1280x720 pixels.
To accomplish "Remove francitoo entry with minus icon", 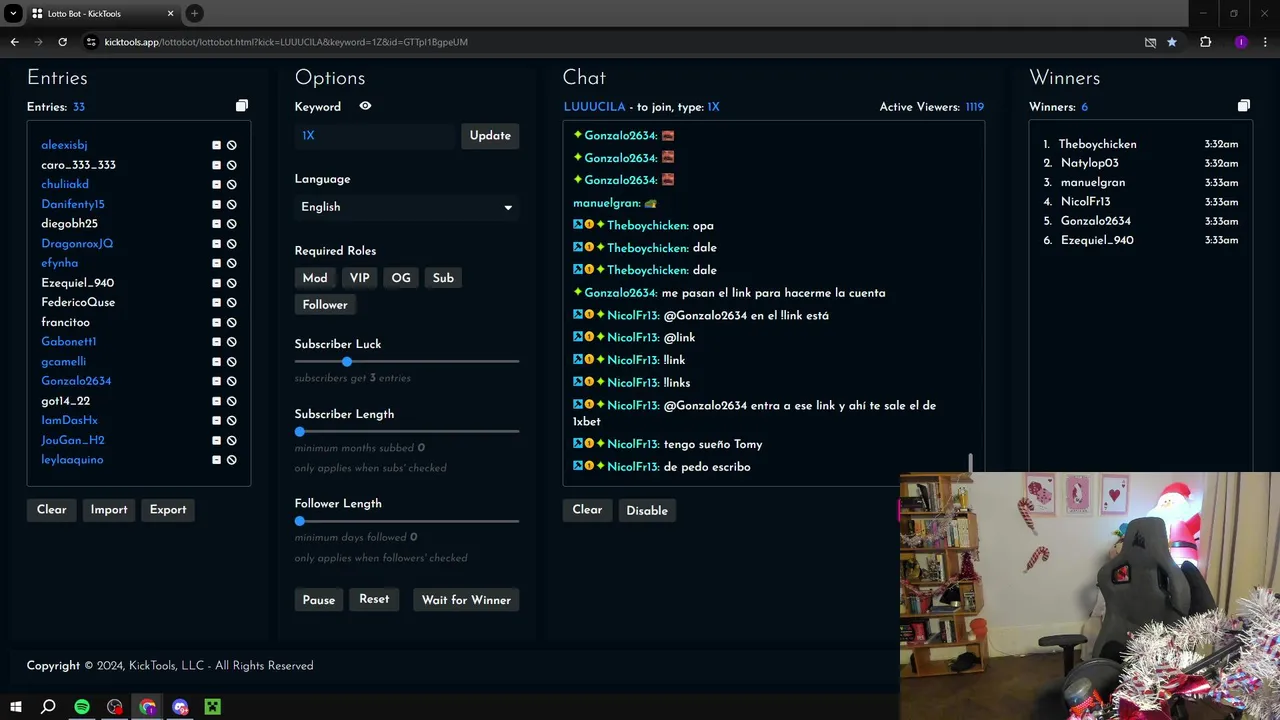I will tap(216, 322).
